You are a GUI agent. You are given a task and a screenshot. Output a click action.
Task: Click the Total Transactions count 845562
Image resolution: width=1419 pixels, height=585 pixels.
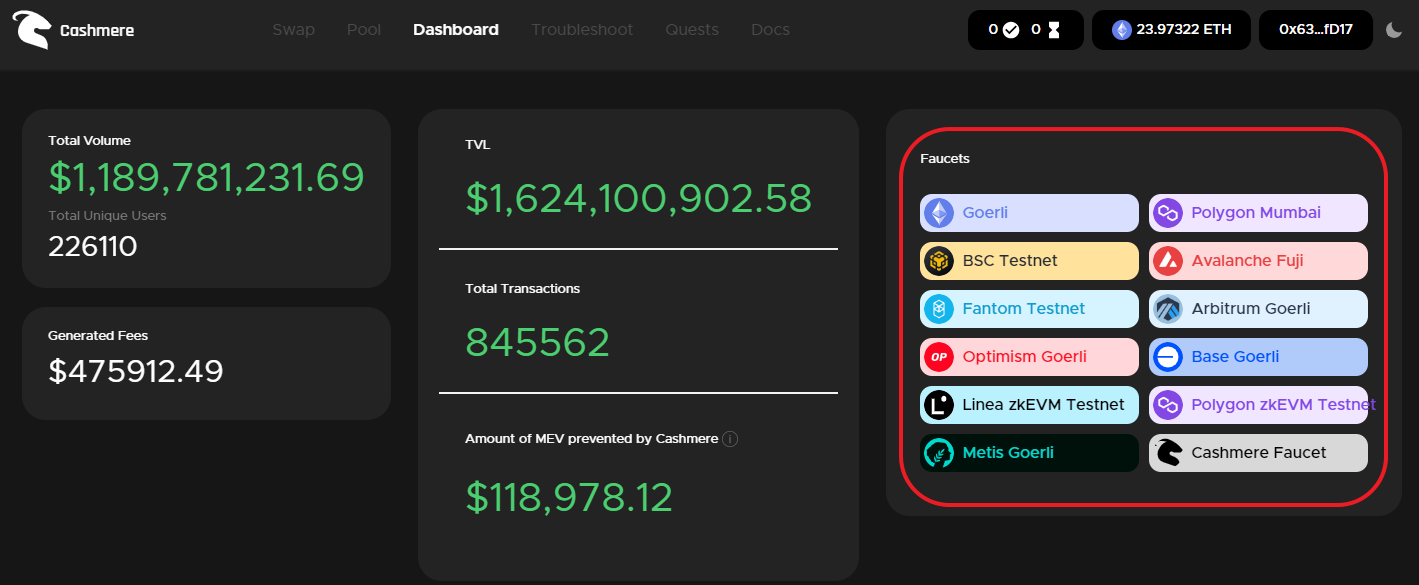(538, 343)
